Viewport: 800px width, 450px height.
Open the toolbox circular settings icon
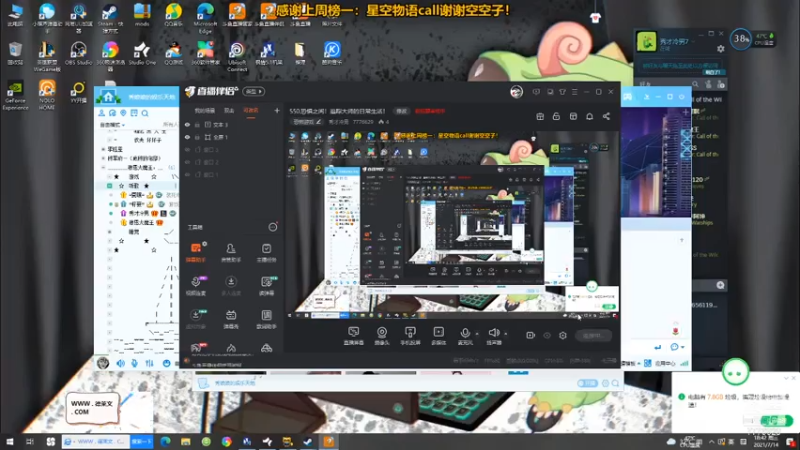[x=273, y=227]
